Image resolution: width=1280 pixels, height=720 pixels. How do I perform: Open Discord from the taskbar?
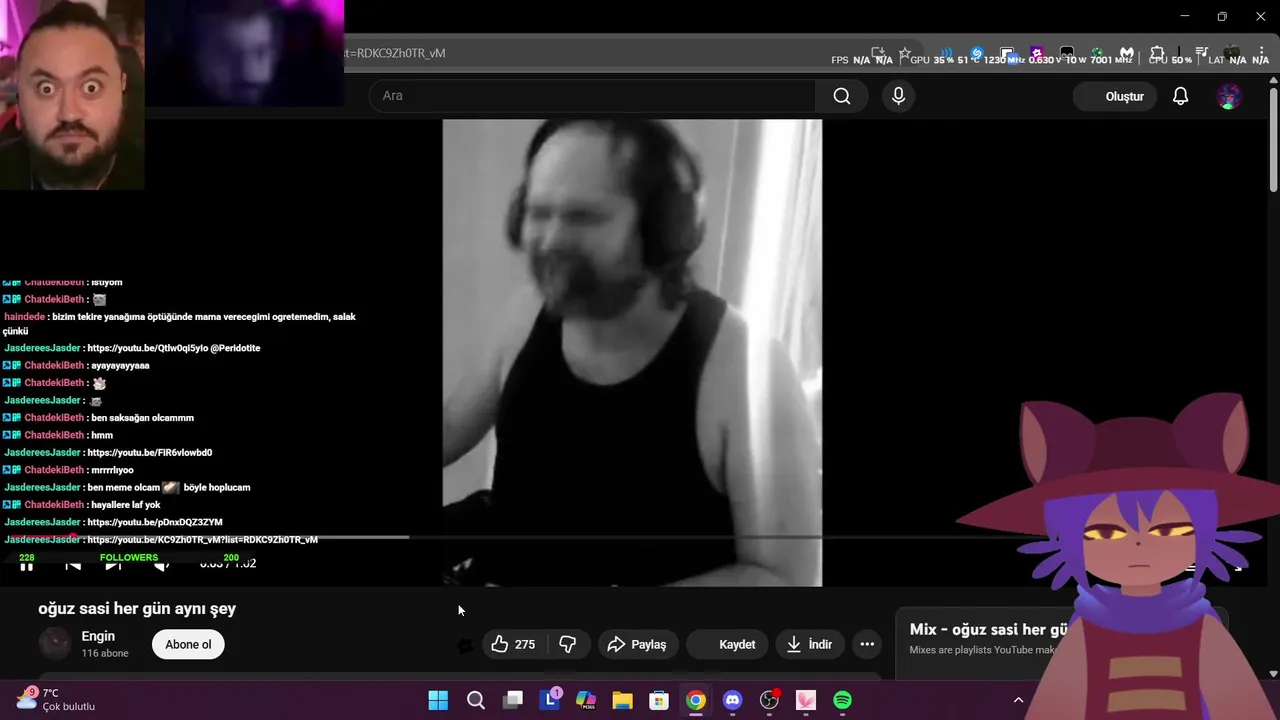pyautogui.click(x=733, y=700)
